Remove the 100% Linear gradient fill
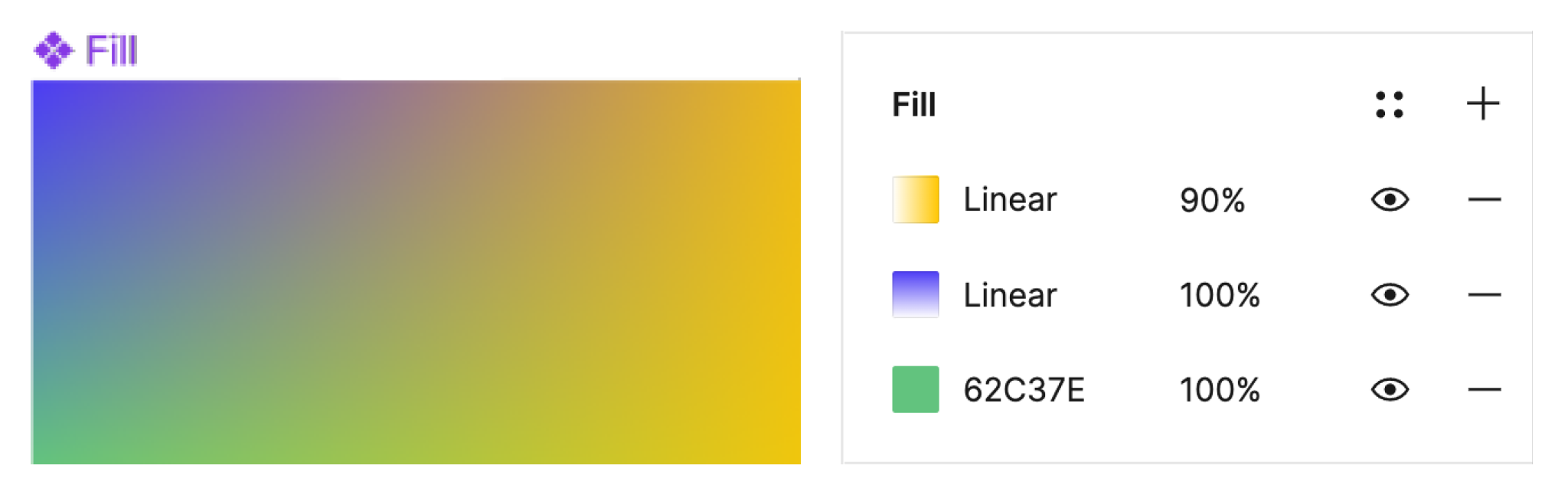This screenshot has height=495, width=1568. 1484,295
